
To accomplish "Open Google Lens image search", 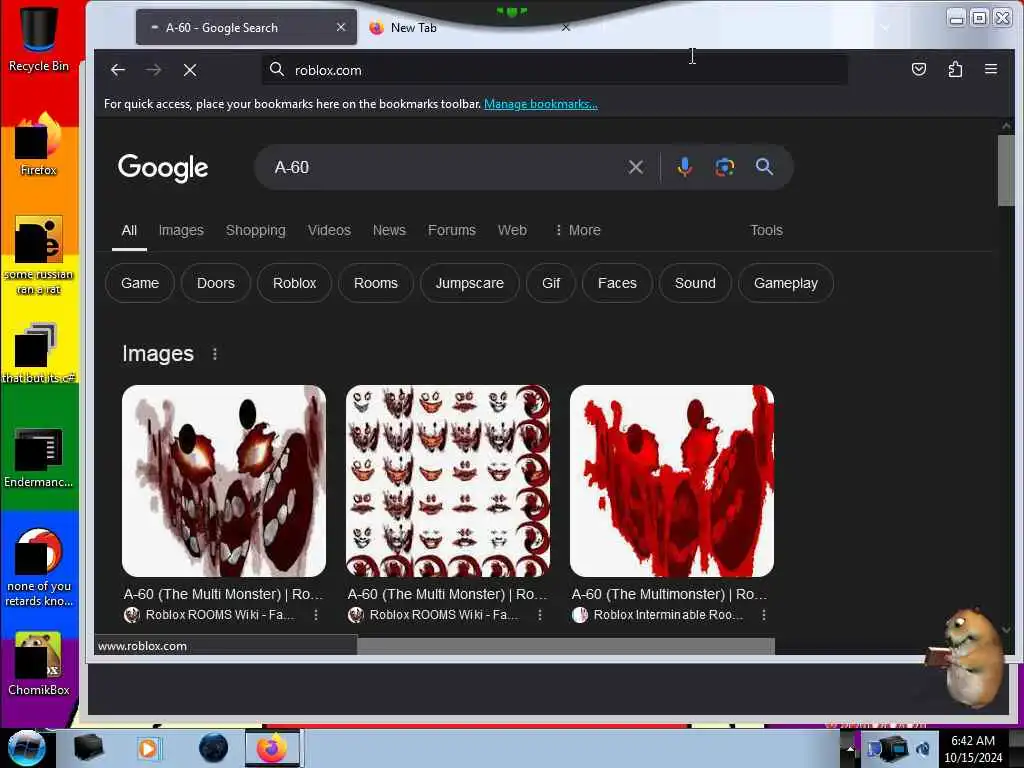I will pos(724,167).
